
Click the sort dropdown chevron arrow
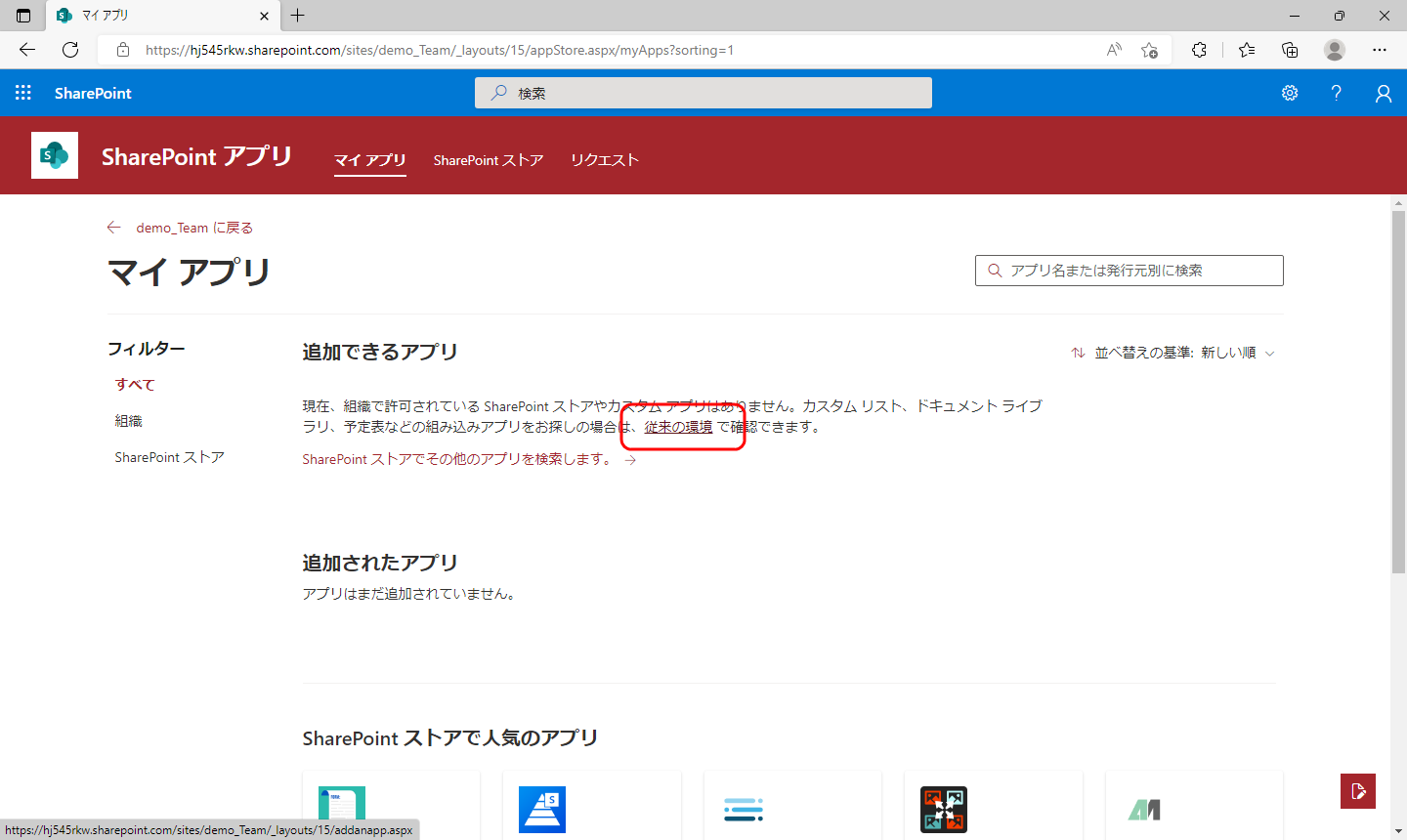point(1270,354)
